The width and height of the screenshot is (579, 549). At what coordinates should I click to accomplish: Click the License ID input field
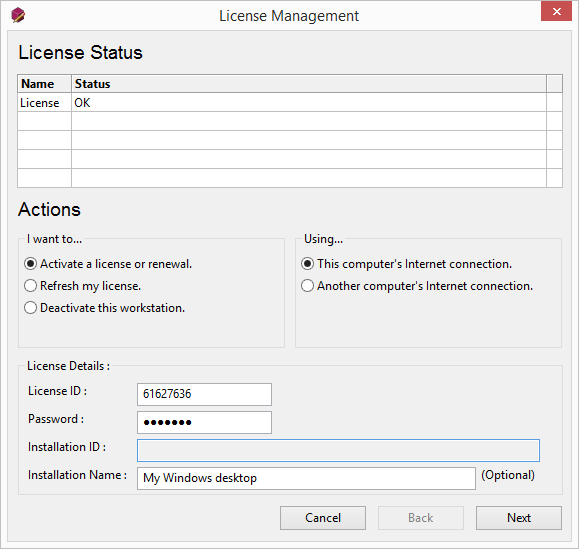coord(204,394)
